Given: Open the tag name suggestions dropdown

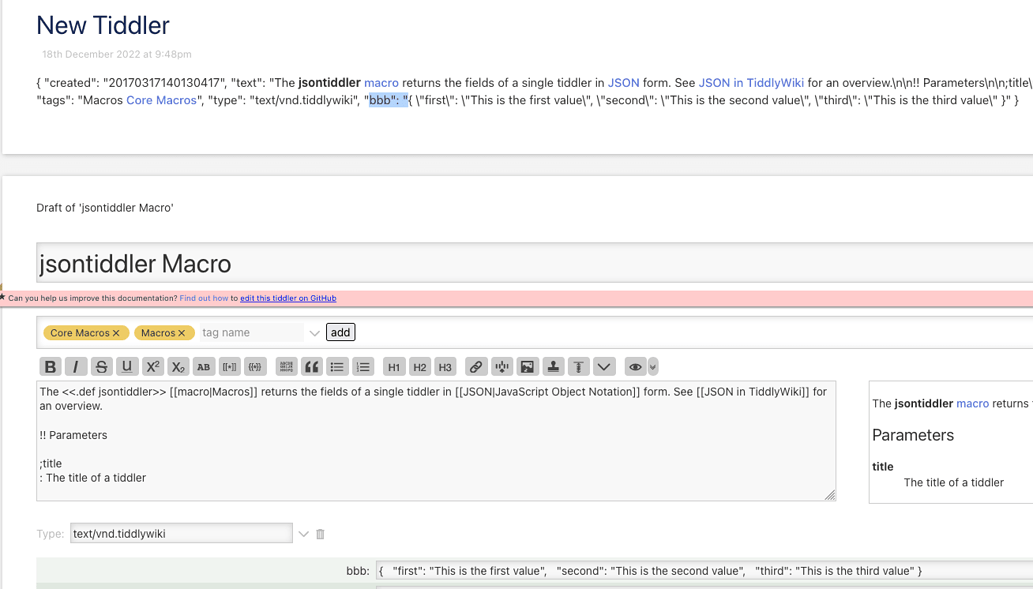Looking at the screenshot, I should (314, 331).
